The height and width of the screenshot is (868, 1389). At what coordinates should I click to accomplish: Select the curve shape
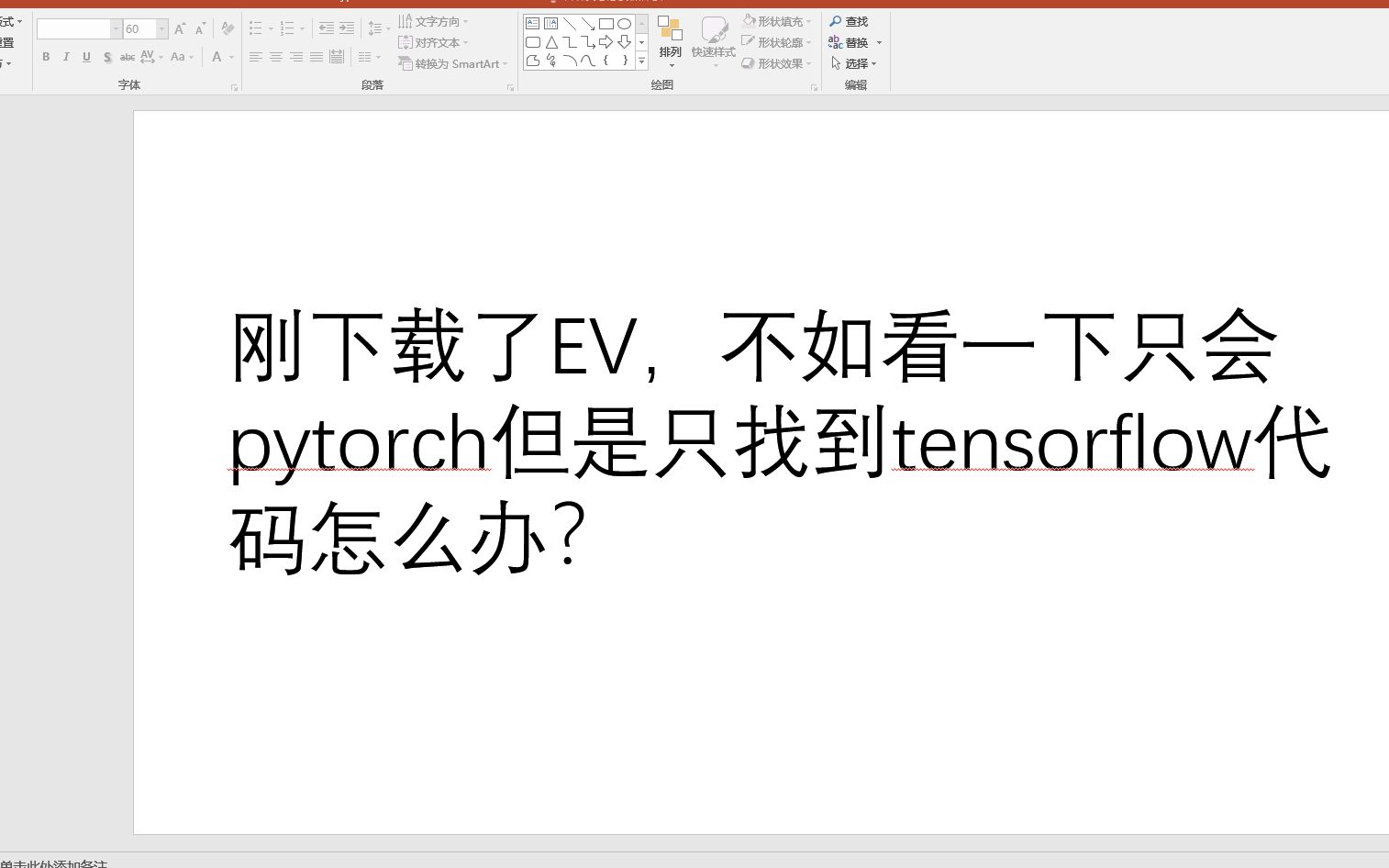tap(588, 61)
